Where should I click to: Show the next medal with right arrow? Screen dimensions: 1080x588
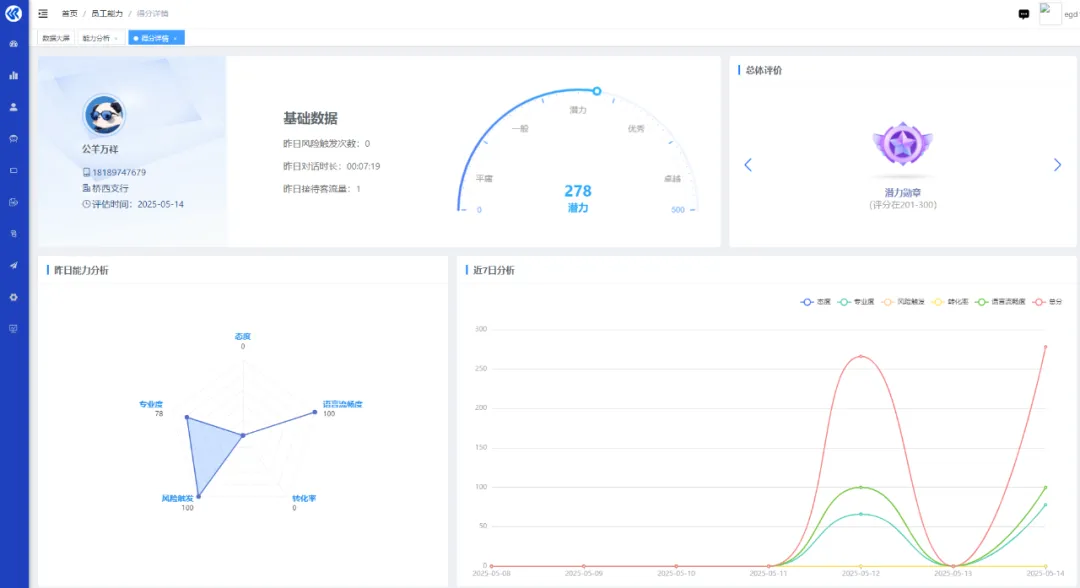pyautogui.click(x=1057, y=165)
